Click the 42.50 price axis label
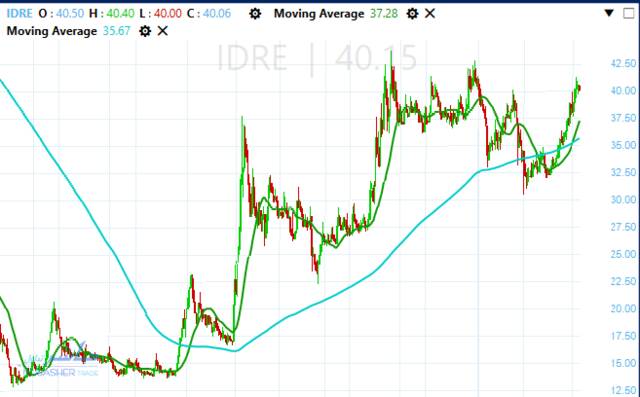640x397 pixels. [623, 63]
